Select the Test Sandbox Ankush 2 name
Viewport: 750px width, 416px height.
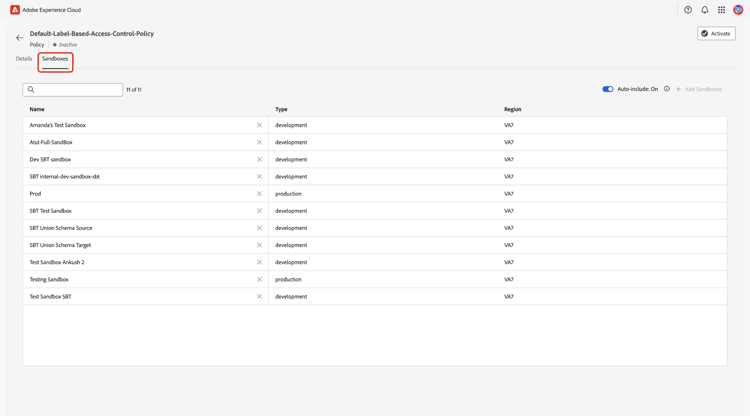point(57,263)
